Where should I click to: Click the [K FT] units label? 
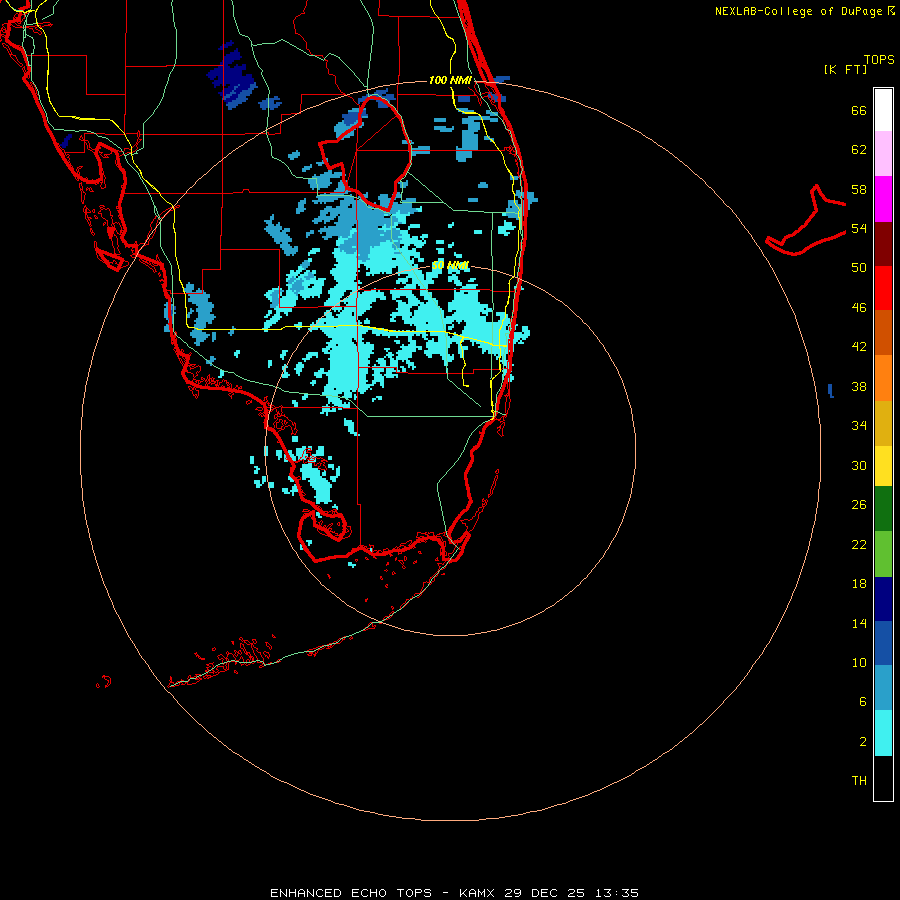(x=846, y=69)
